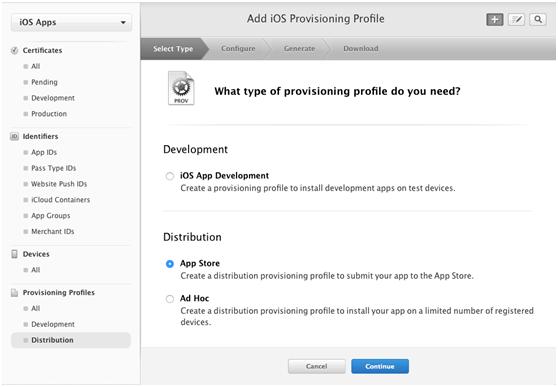558x387 pixels.
Task: Go to the Configure step
Action: [238, 48]
